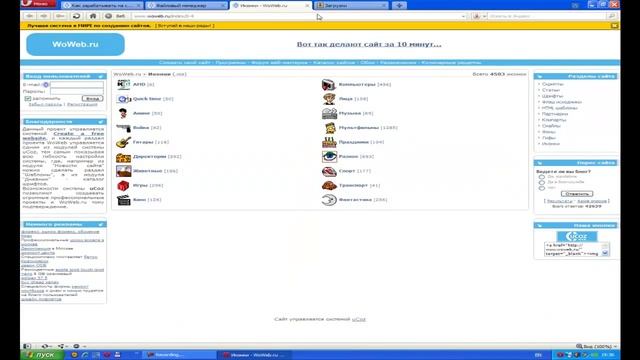Open the clapperboard Кино icon
The height and width of the screenshot is (360, 640).
click(123, 200)
